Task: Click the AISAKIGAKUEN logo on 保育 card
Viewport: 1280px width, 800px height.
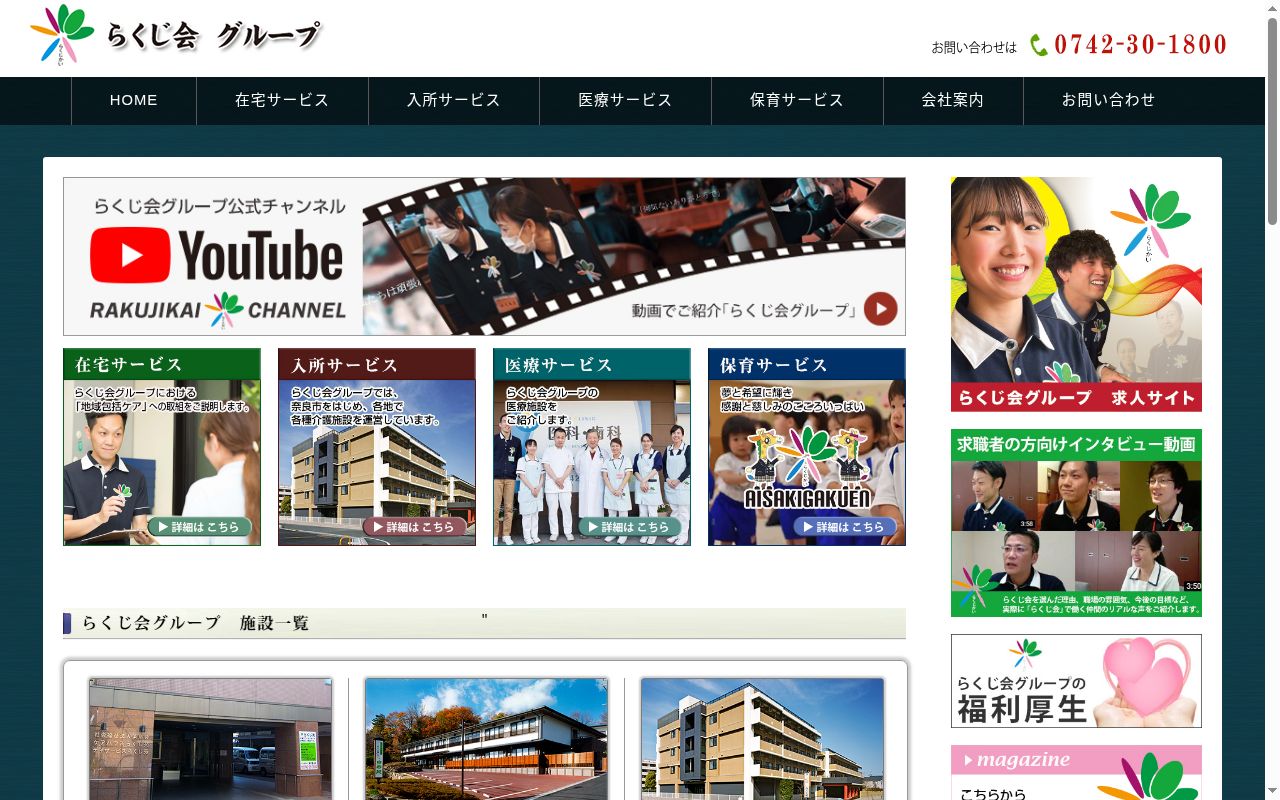Action: (807, 468)
